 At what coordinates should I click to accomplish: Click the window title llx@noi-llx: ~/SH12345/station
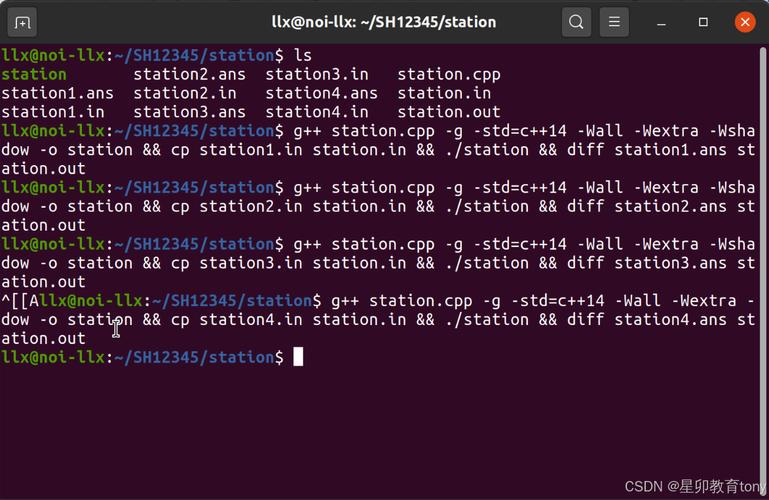click(x=384, y=23)
